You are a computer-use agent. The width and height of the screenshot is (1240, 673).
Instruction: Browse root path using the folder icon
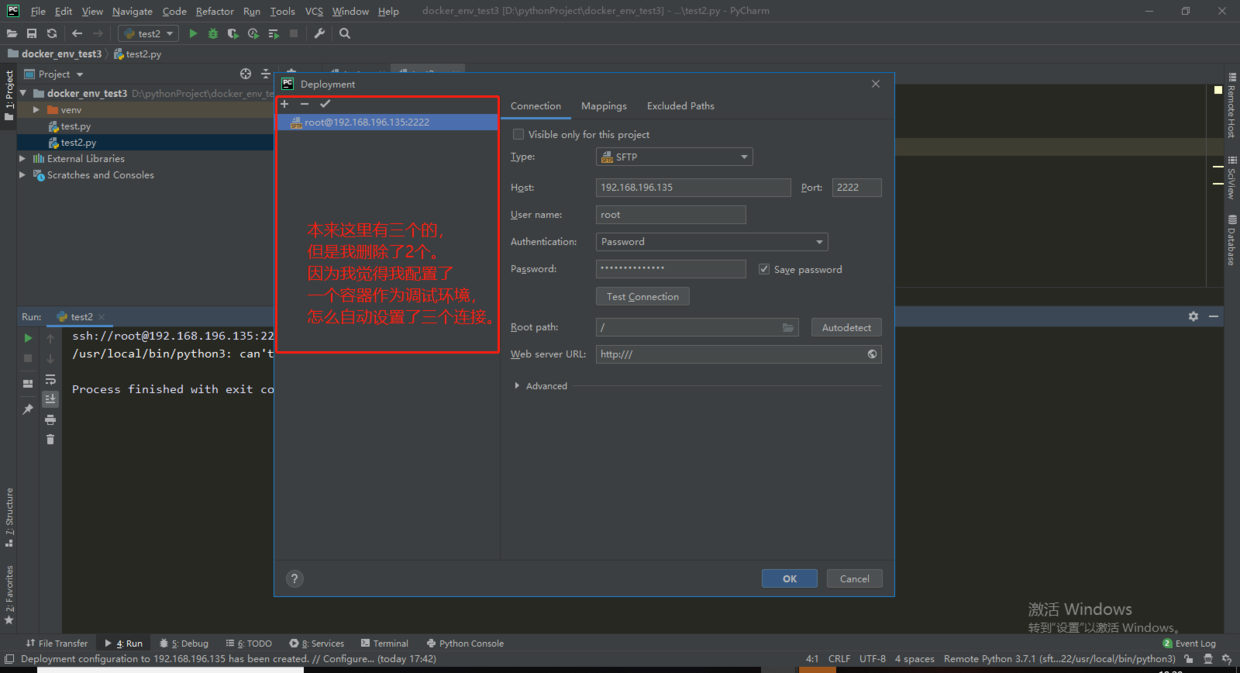788,327
